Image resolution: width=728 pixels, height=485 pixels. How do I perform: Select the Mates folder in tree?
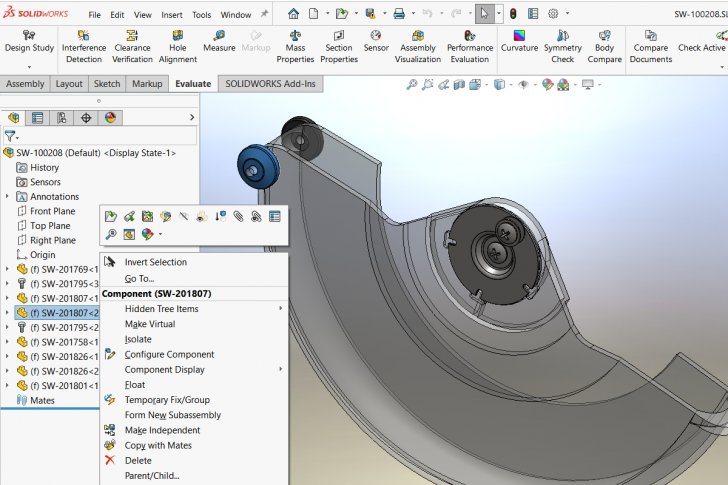(x=42, y=400)
